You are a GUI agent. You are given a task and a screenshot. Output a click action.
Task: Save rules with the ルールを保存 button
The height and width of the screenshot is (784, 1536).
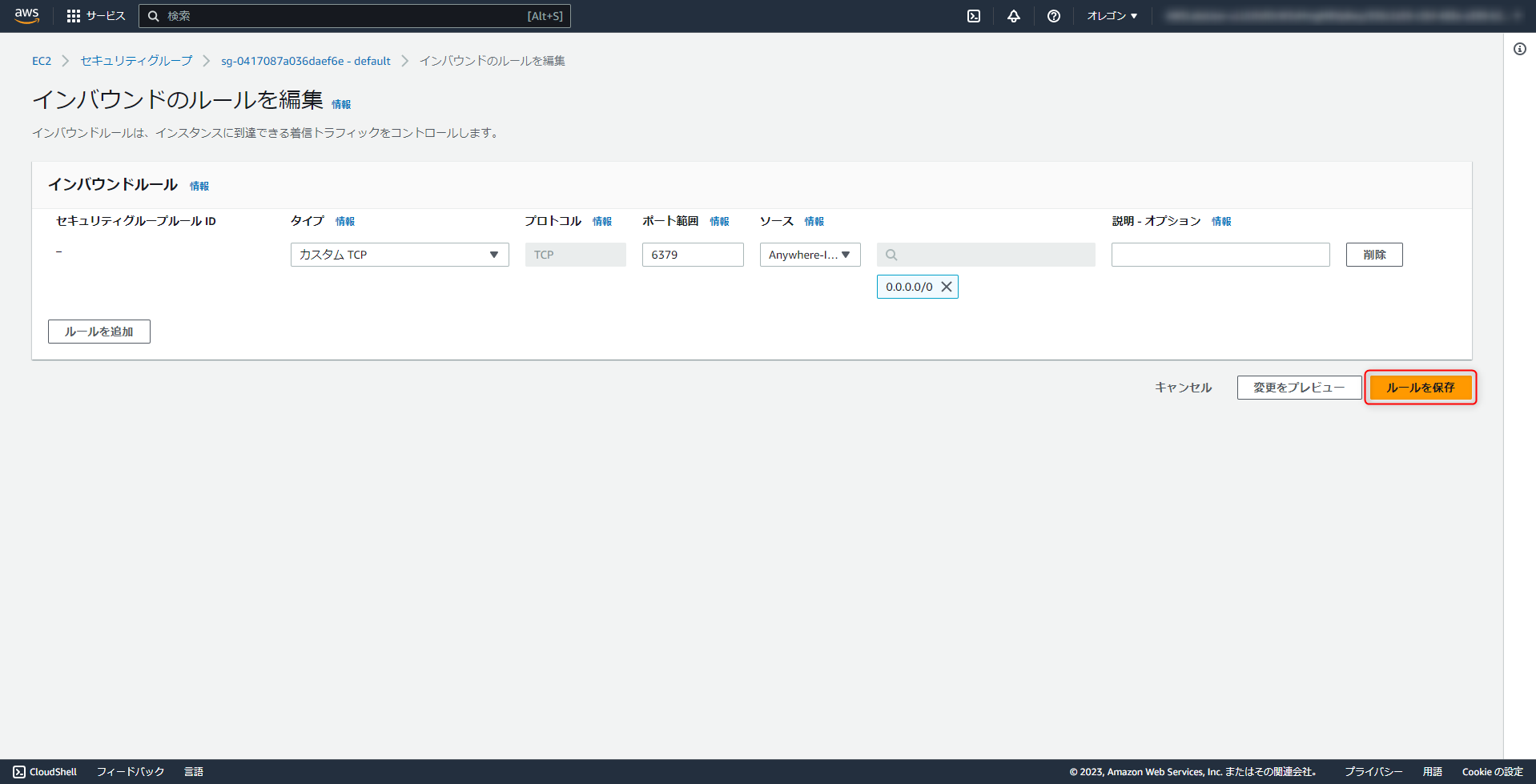pyautogui.click(x=1420, y=387)
